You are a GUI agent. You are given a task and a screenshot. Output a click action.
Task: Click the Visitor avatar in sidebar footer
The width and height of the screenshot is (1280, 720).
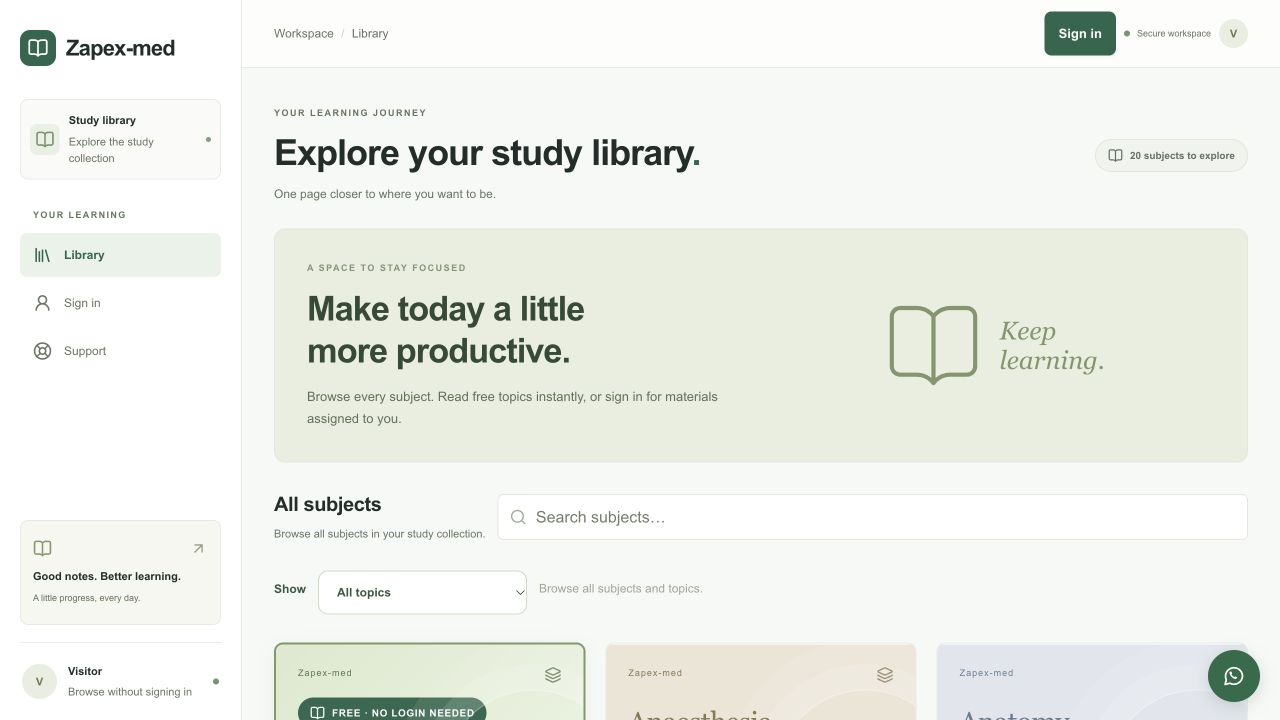click(x=39, y=682)
